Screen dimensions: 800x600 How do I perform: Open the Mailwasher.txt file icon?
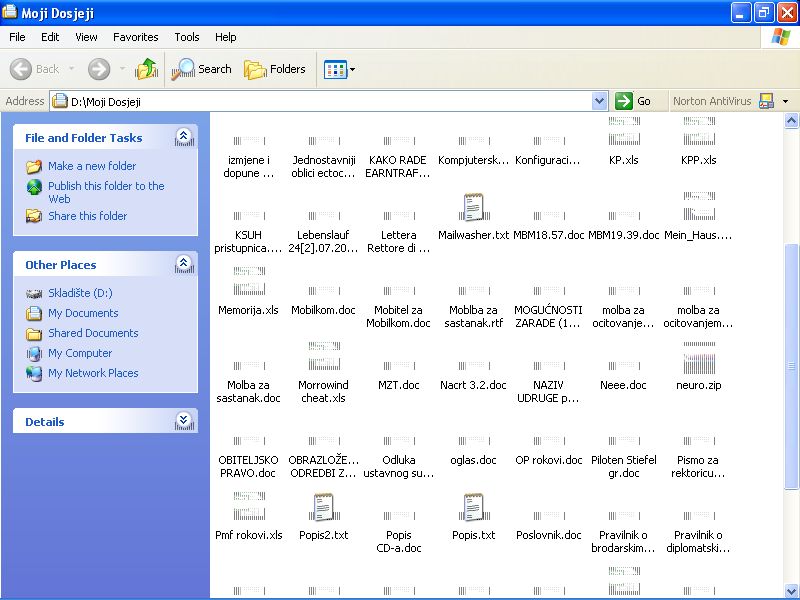[x=473, y=209]
